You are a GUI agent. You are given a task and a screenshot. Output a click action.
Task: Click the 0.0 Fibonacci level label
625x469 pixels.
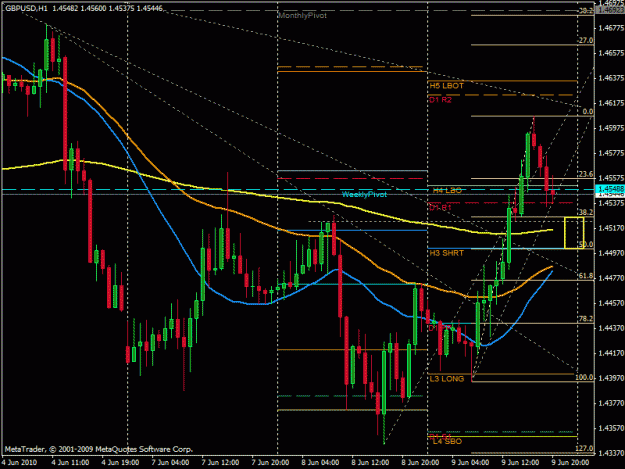pos(588,111)
